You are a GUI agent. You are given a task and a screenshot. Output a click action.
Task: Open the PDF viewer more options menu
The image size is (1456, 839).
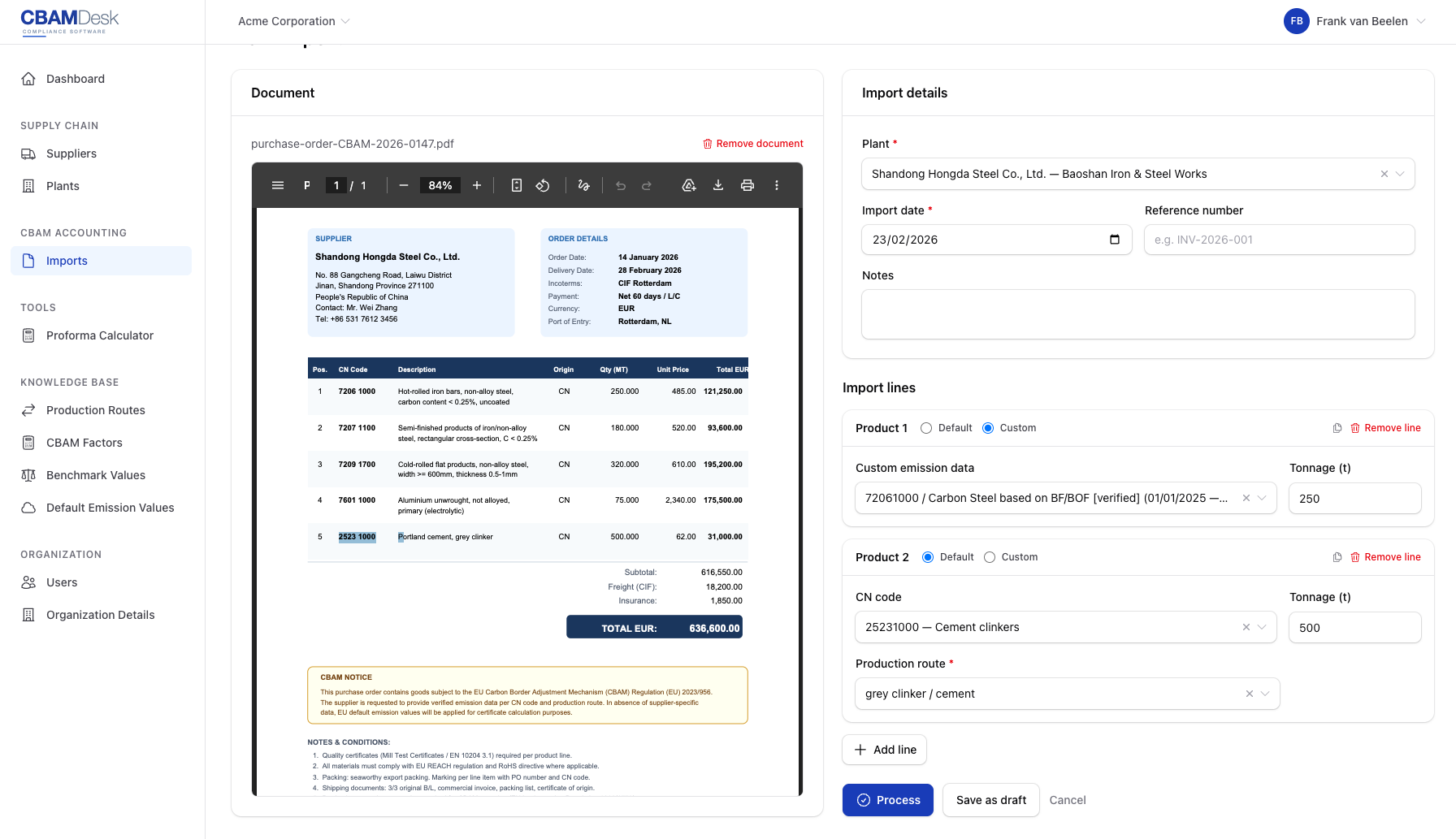pos(777,185)
